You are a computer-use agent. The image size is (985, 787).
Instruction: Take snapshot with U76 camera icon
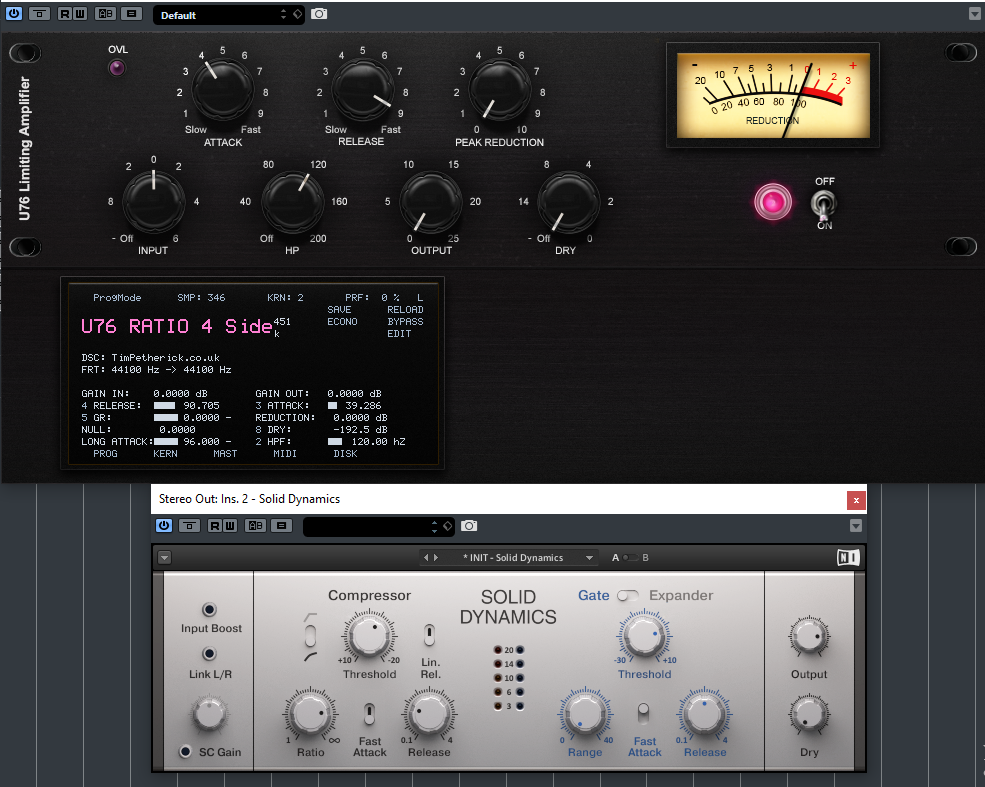(x=319, y=14)
